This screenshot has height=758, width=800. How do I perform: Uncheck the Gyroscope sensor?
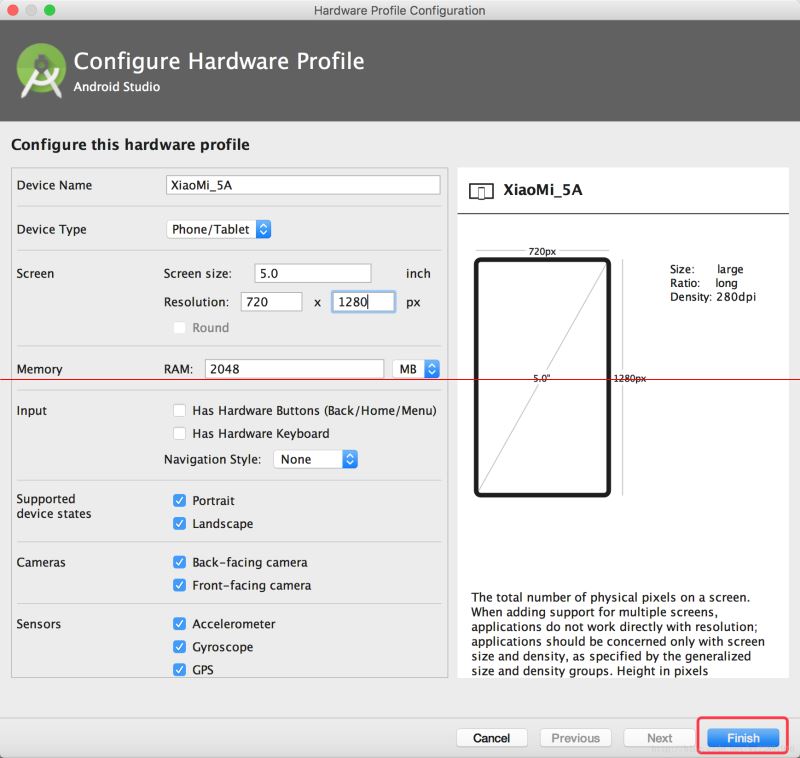tap(180, 647)
